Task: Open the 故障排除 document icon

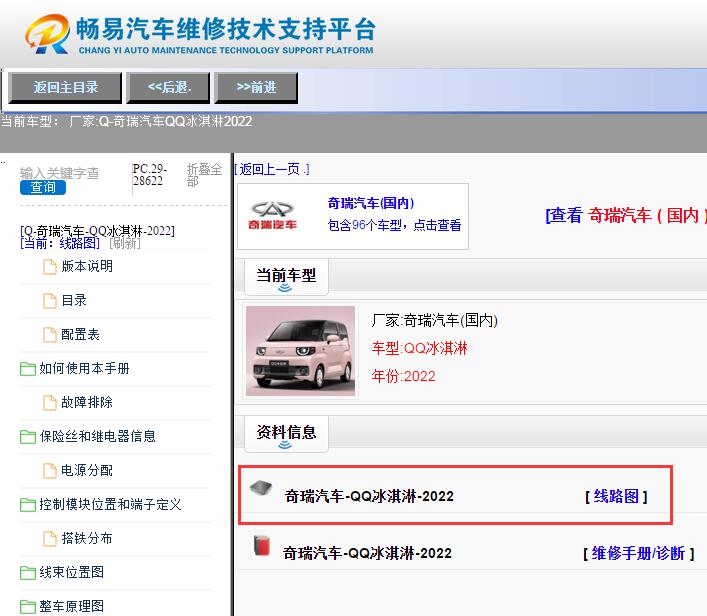Action: [x=50, y=403]
